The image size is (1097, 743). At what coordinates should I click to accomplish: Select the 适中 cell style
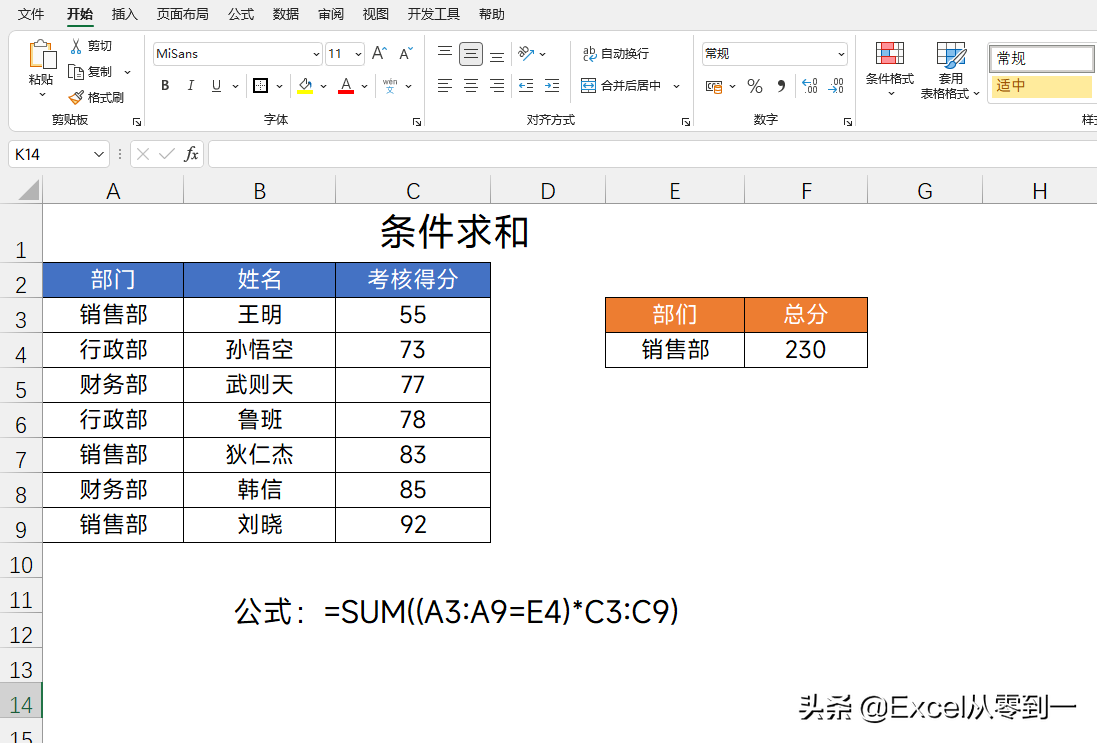pos(1042,86)
